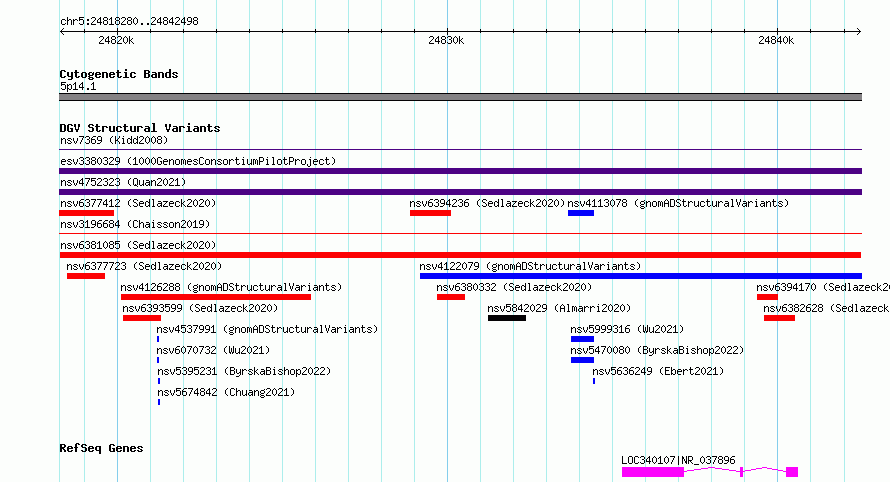Open nsv6380332 (Sedlazeck2020) label
The height and width of the screenshot is (482, 890).
[x=514, y=287]
